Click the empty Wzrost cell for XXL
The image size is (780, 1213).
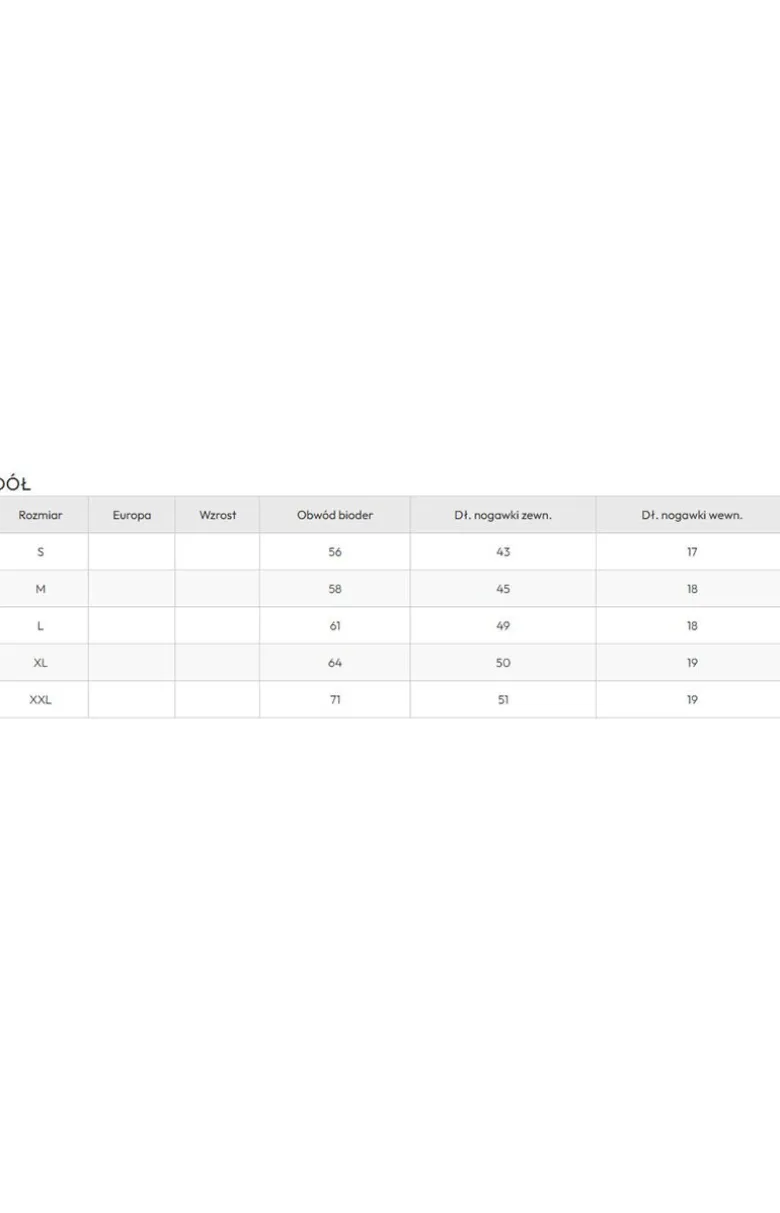[x=218, y=700]
